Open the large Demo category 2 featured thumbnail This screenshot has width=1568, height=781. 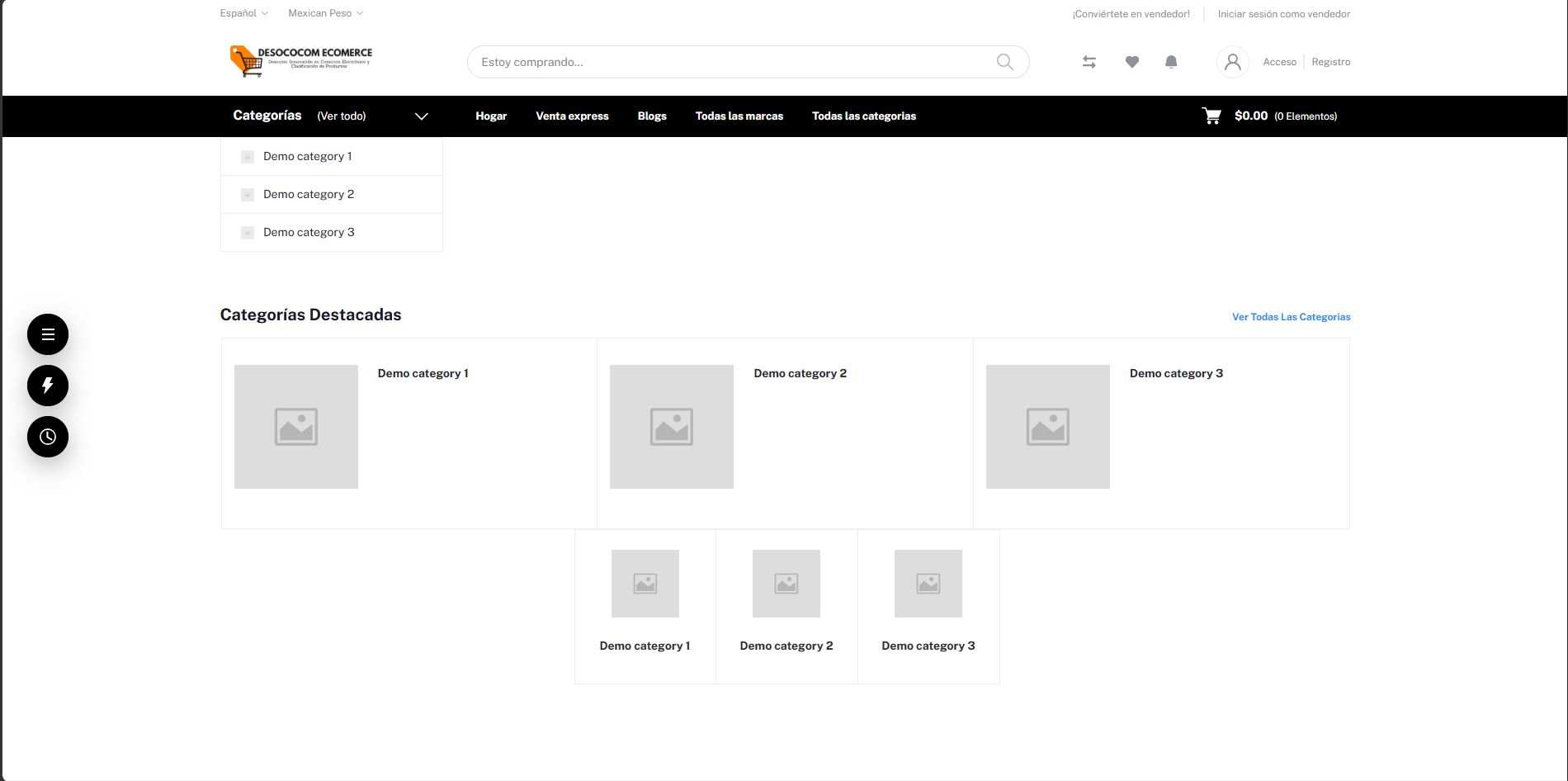tap(672, 427)
